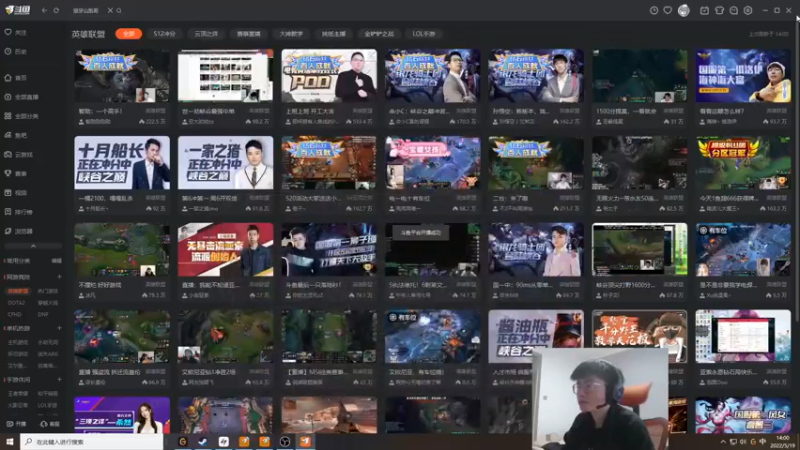This screenshot has width=800, height=450.
Task: Open the POD stream thumbnail
Action: click(329, 76)
